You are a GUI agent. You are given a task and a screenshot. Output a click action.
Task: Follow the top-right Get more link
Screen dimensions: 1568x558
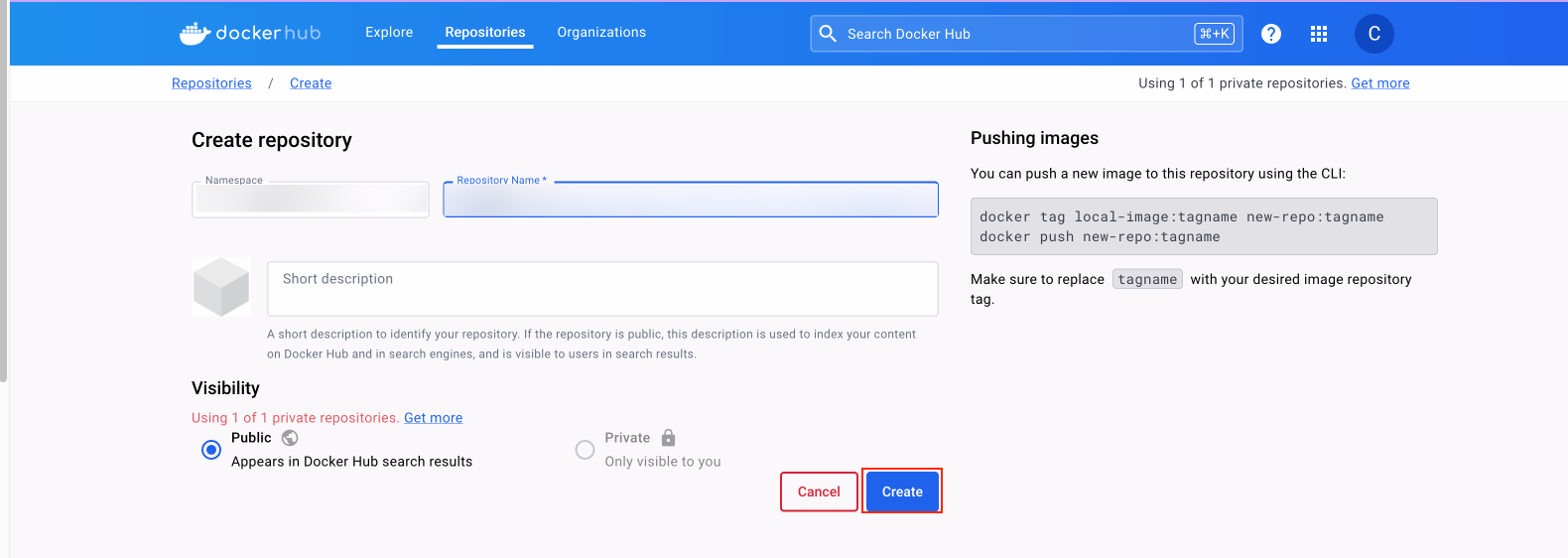click(x=1379, y=83)
